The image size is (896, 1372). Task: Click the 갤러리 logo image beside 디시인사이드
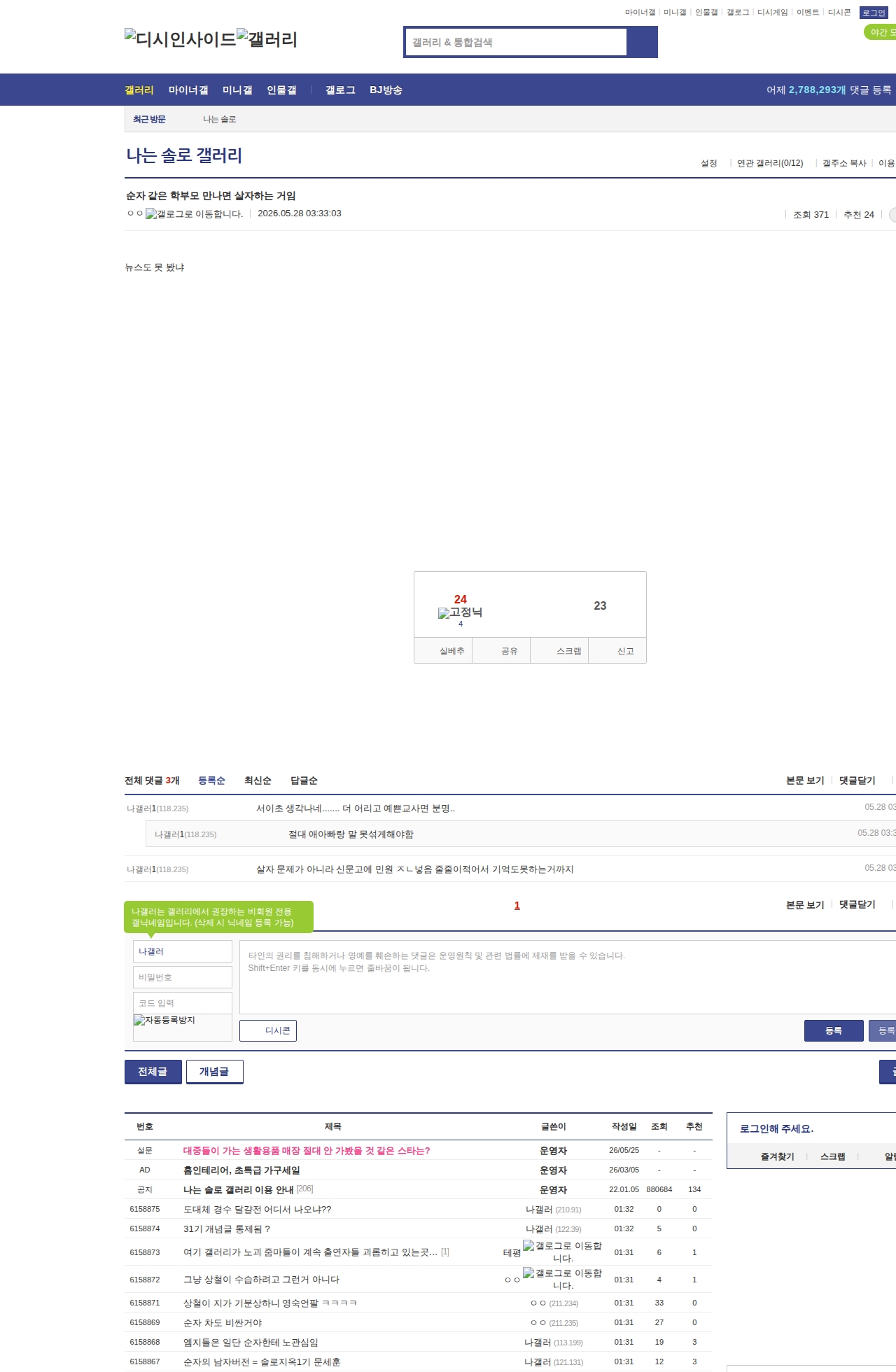pos(267,38)
